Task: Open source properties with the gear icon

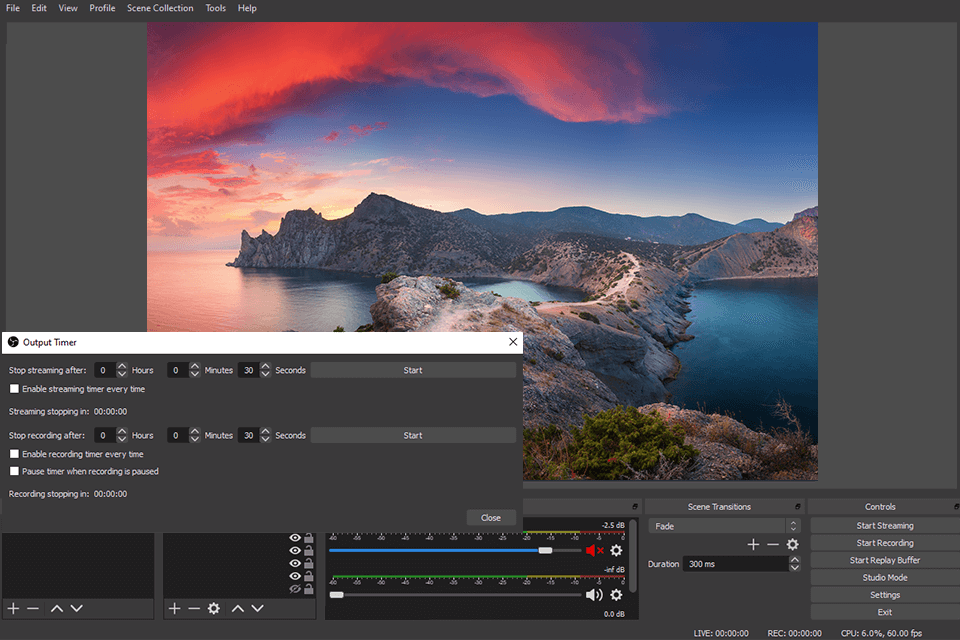Action: [214, 608]
